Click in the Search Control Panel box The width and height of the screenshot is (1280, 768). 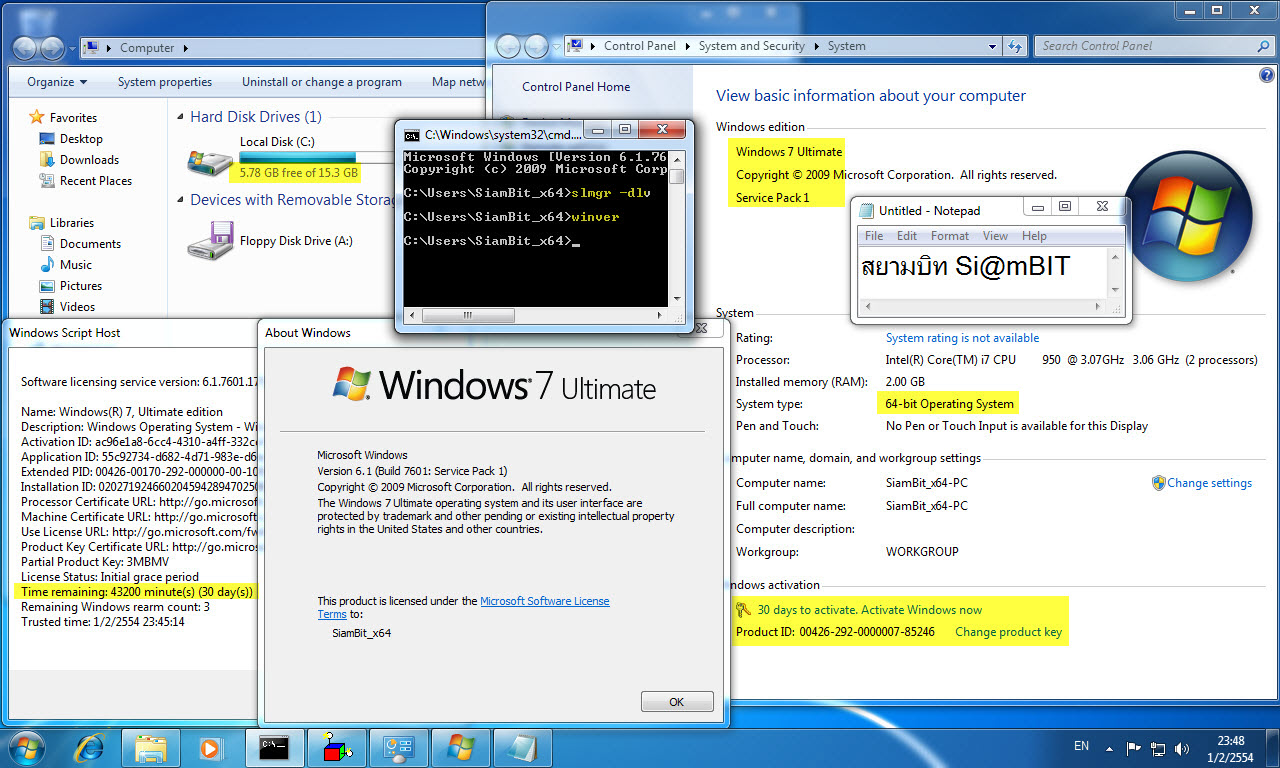[1146, 46]
